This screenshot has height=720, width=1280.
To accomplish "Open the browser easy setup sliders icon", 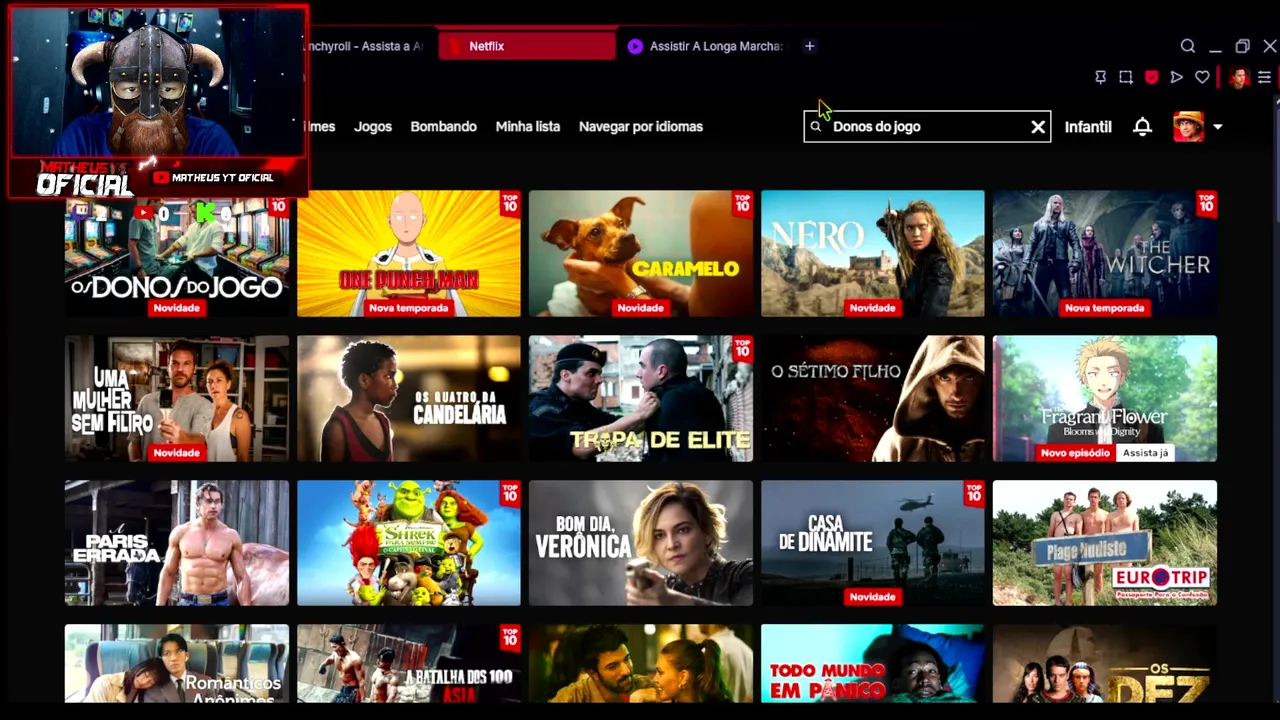I will 1265,77.
